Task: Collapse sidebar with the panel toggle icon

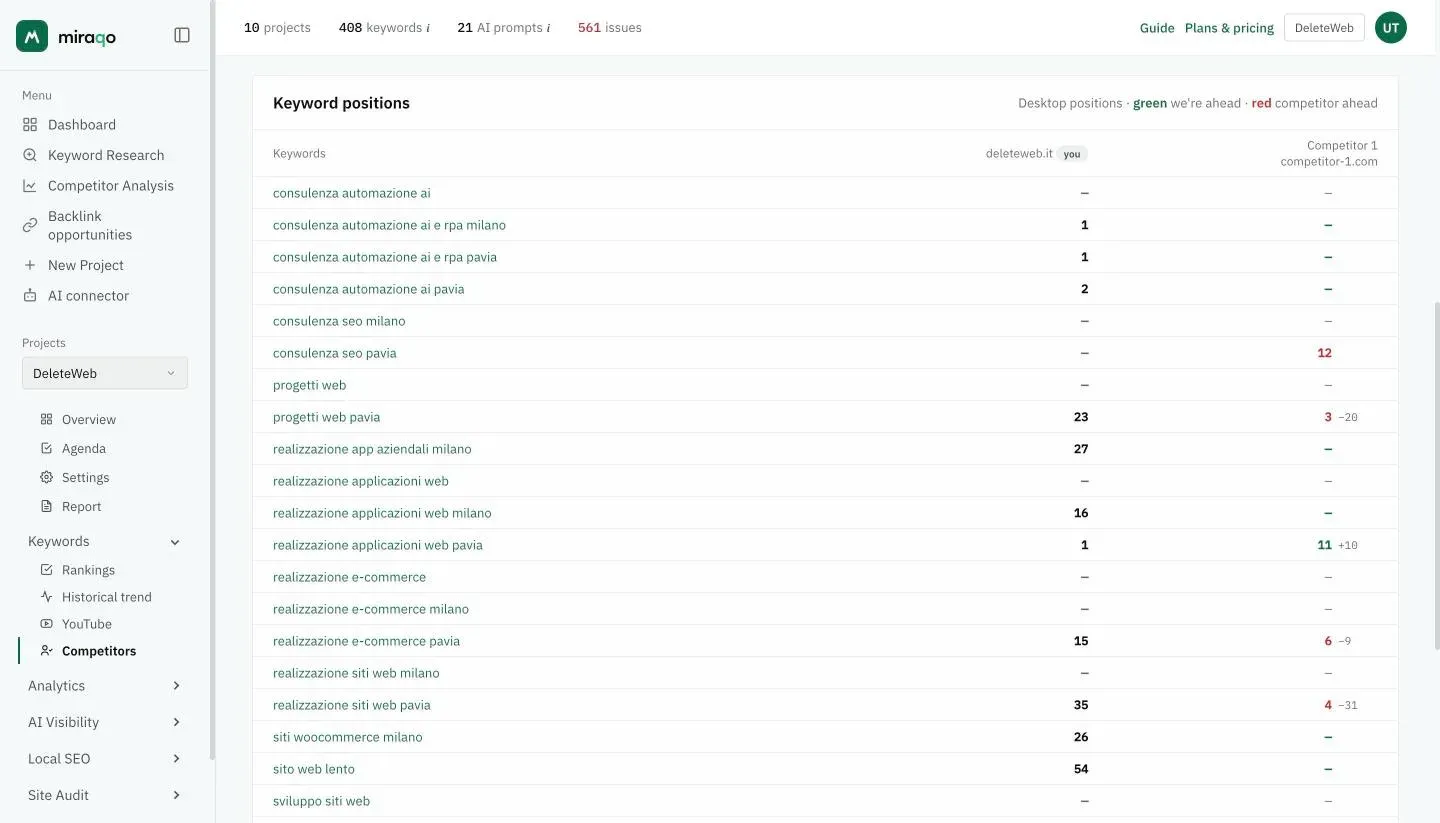Action: pos(182,35)
